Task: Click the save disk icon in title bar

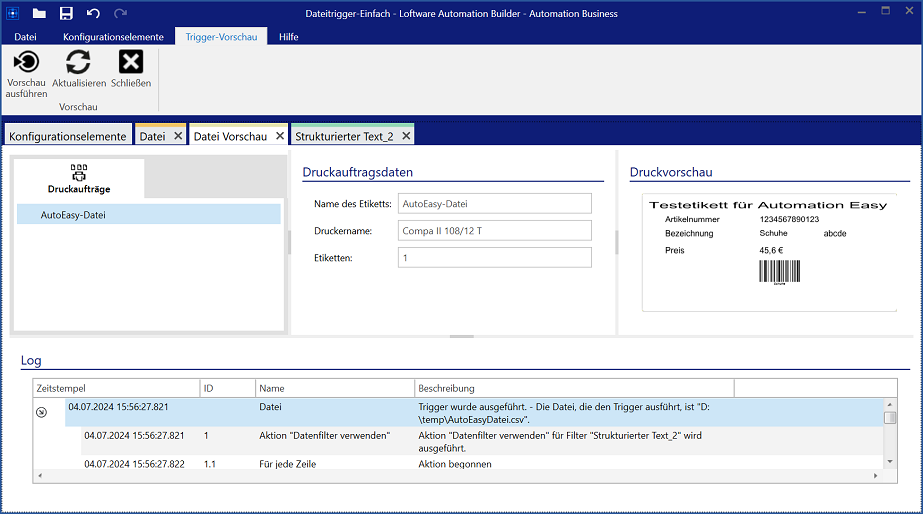Action: [x=66, y=13]
